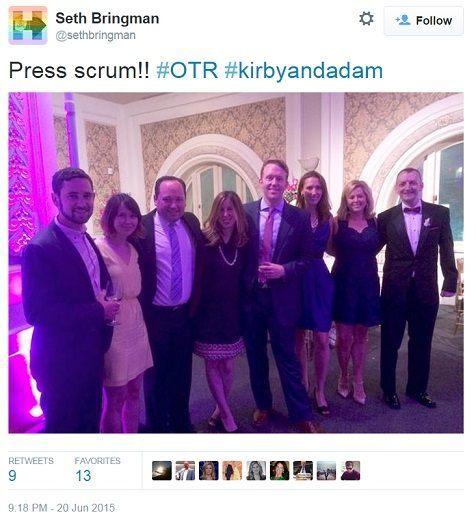Click the seventh favoriter avatar thumbnail

click(x=303, y=471)
